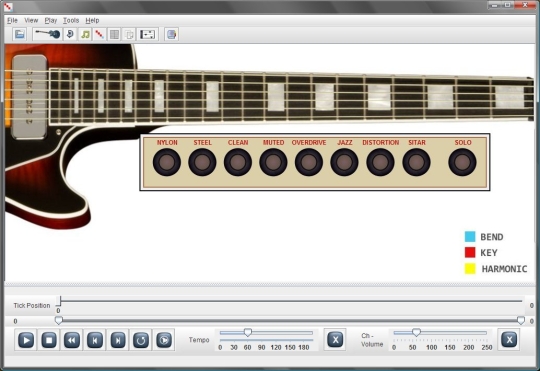
Task: Click the skip to start button
Action: [95, 340]
